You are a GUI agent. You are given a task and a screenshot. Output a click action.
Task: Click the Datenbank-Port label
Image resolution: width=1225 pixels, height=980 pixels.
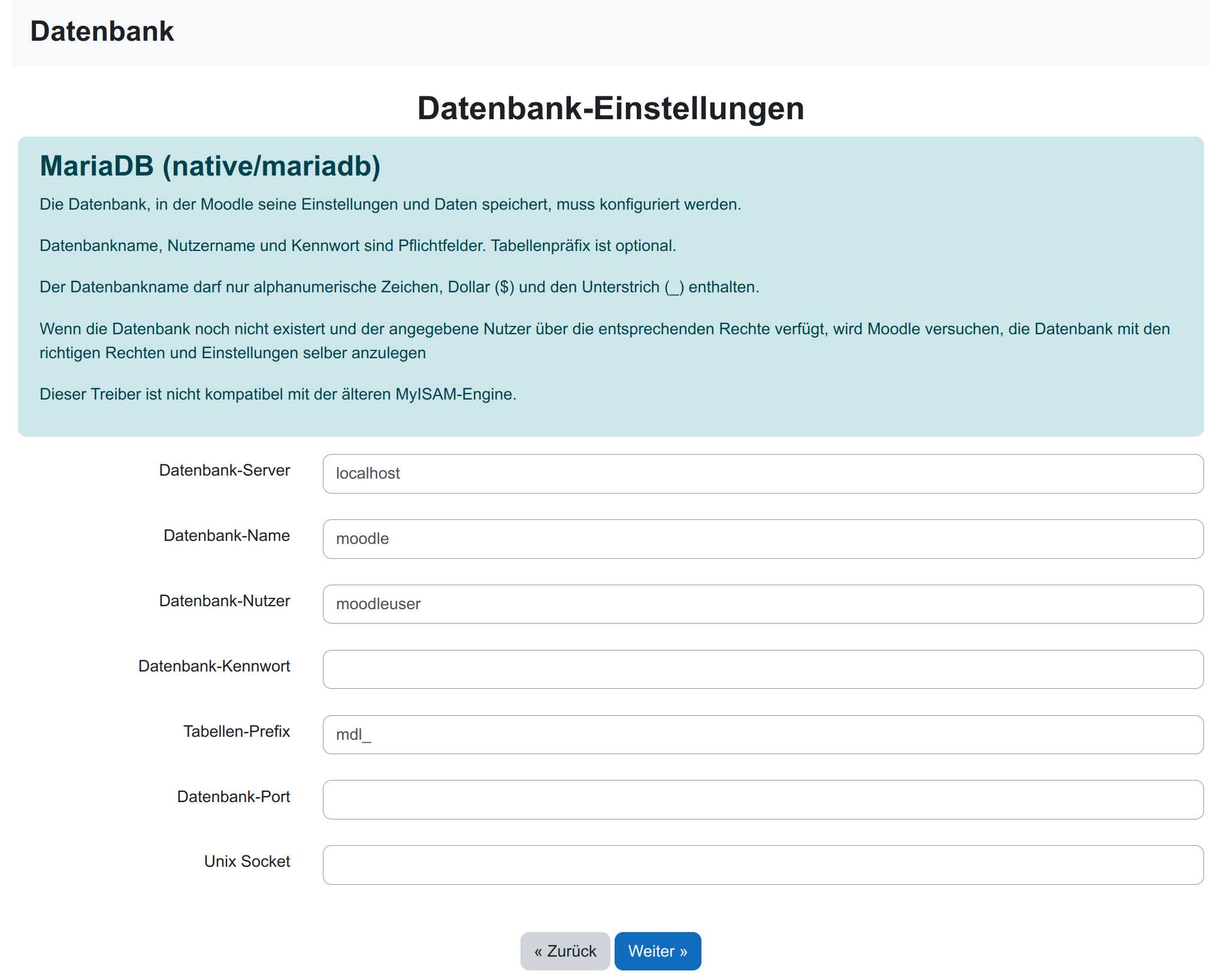click(x=234, y=797)
